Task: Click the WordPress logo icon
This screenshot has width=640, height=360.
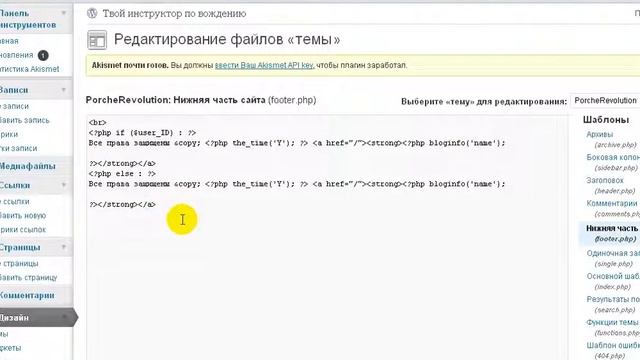Action: pyautogui.click(x=92, y=13)
